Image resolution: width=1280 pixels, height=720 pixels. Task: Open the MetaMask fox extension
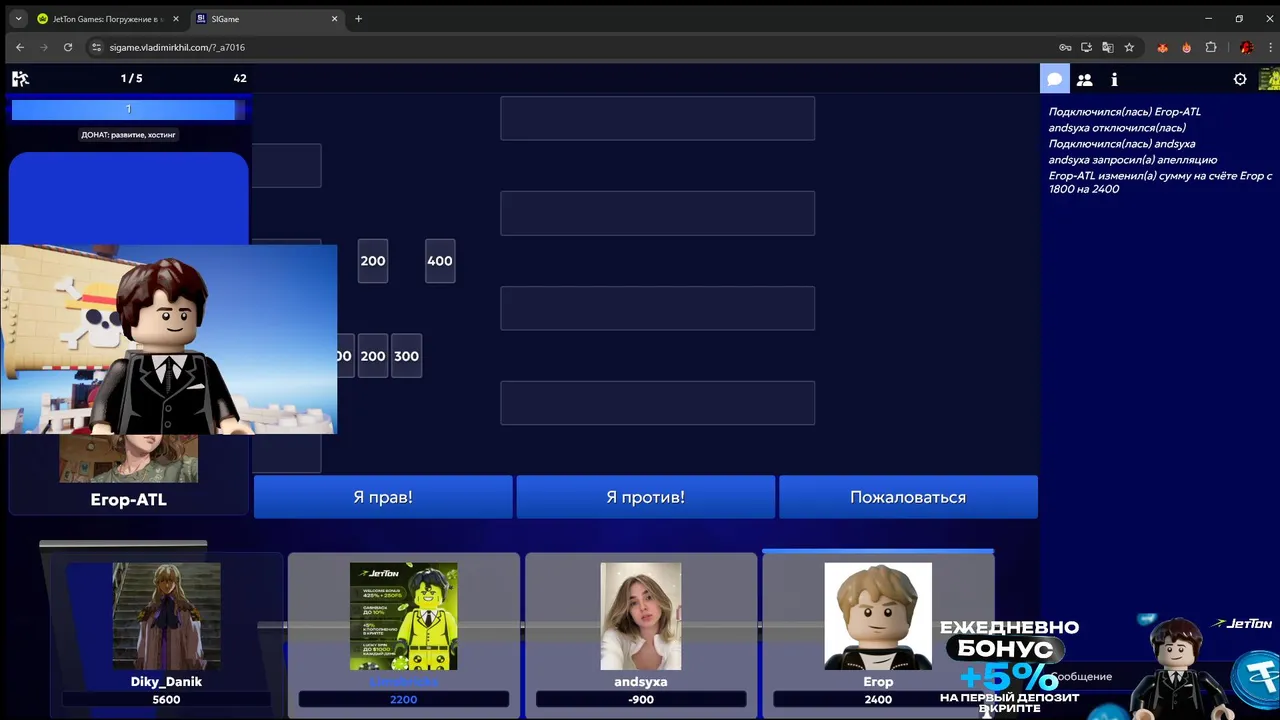tap(1162, 47)
